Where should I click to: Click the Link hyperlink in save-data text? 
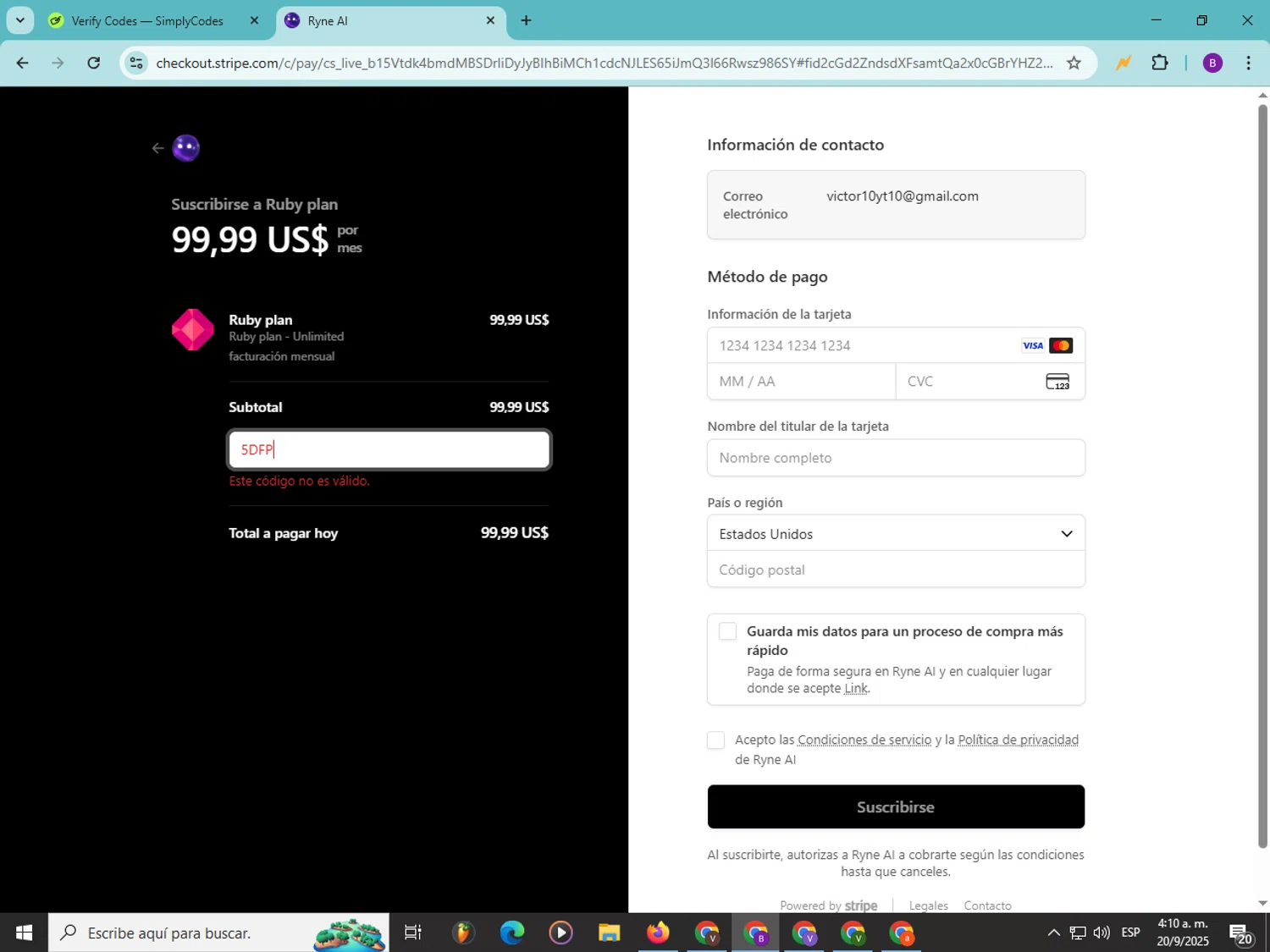pyautogui.click(x=856, y=689)
